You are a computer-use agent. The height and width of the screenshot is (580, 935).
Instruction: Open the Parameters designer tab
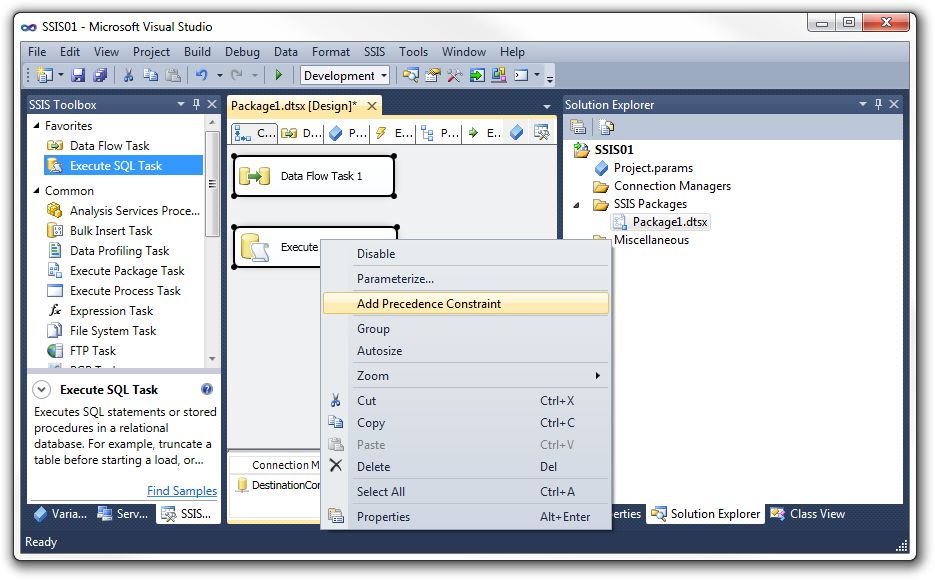(x=348, y=133)
